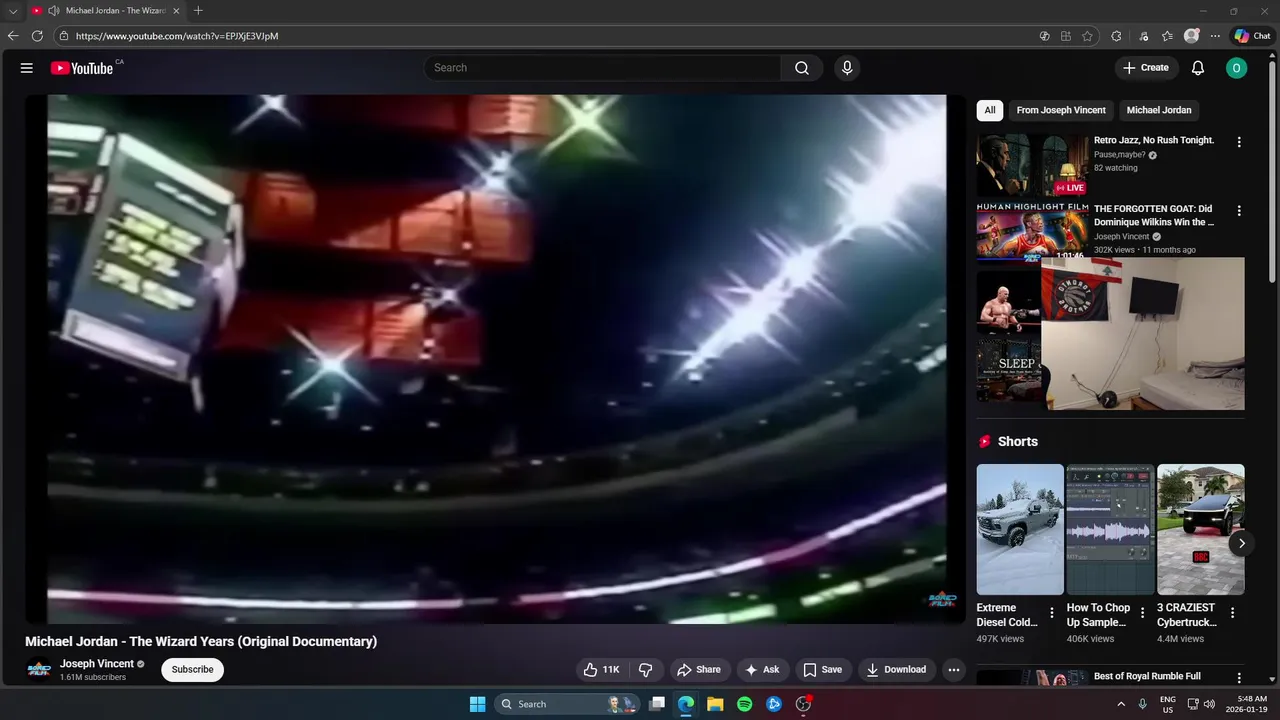Image resolution: width=1280 pixels, height=720 pixels.
Task: Add page to favorites with star
Action: pos(1087,36)
